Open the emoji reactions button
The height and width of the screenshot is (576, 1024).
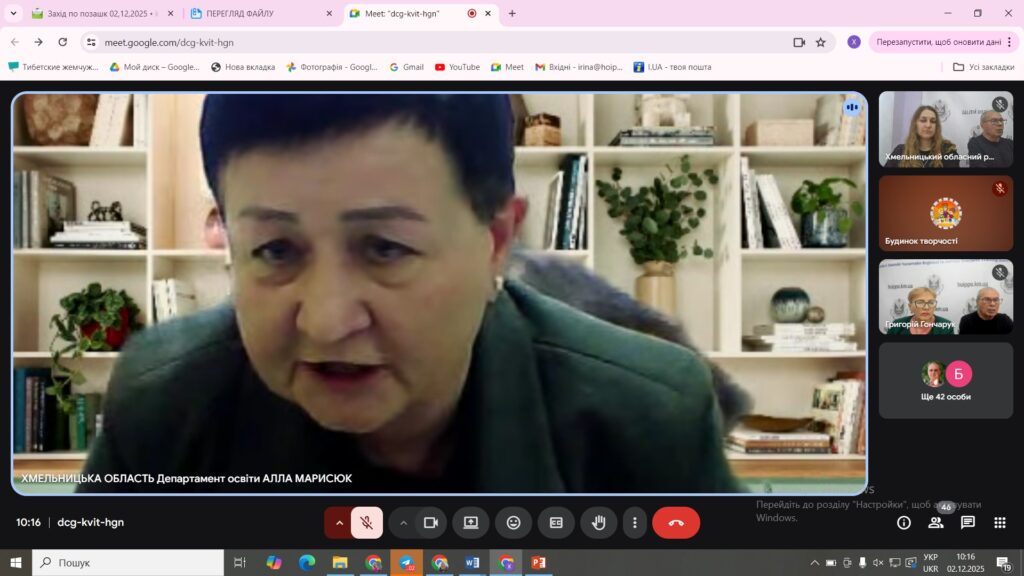point(513,522)
